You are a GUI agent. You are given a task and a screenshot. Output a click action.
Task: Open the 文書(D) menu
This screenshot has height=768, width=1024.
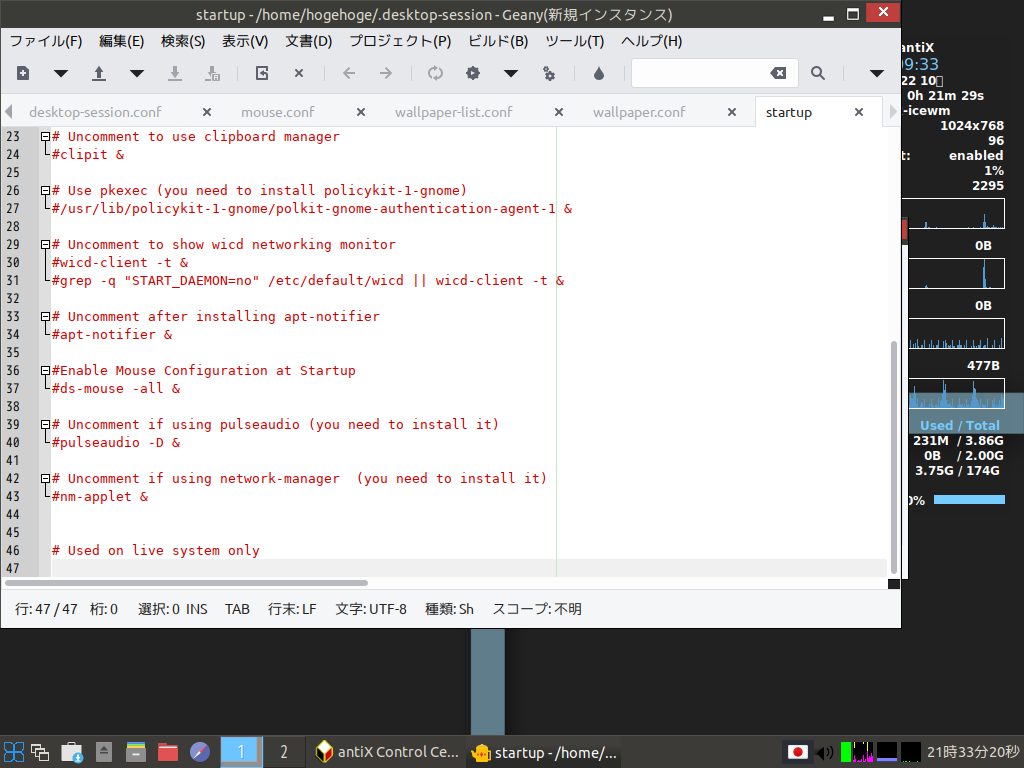pyautogui.click(x=309, y=41)
